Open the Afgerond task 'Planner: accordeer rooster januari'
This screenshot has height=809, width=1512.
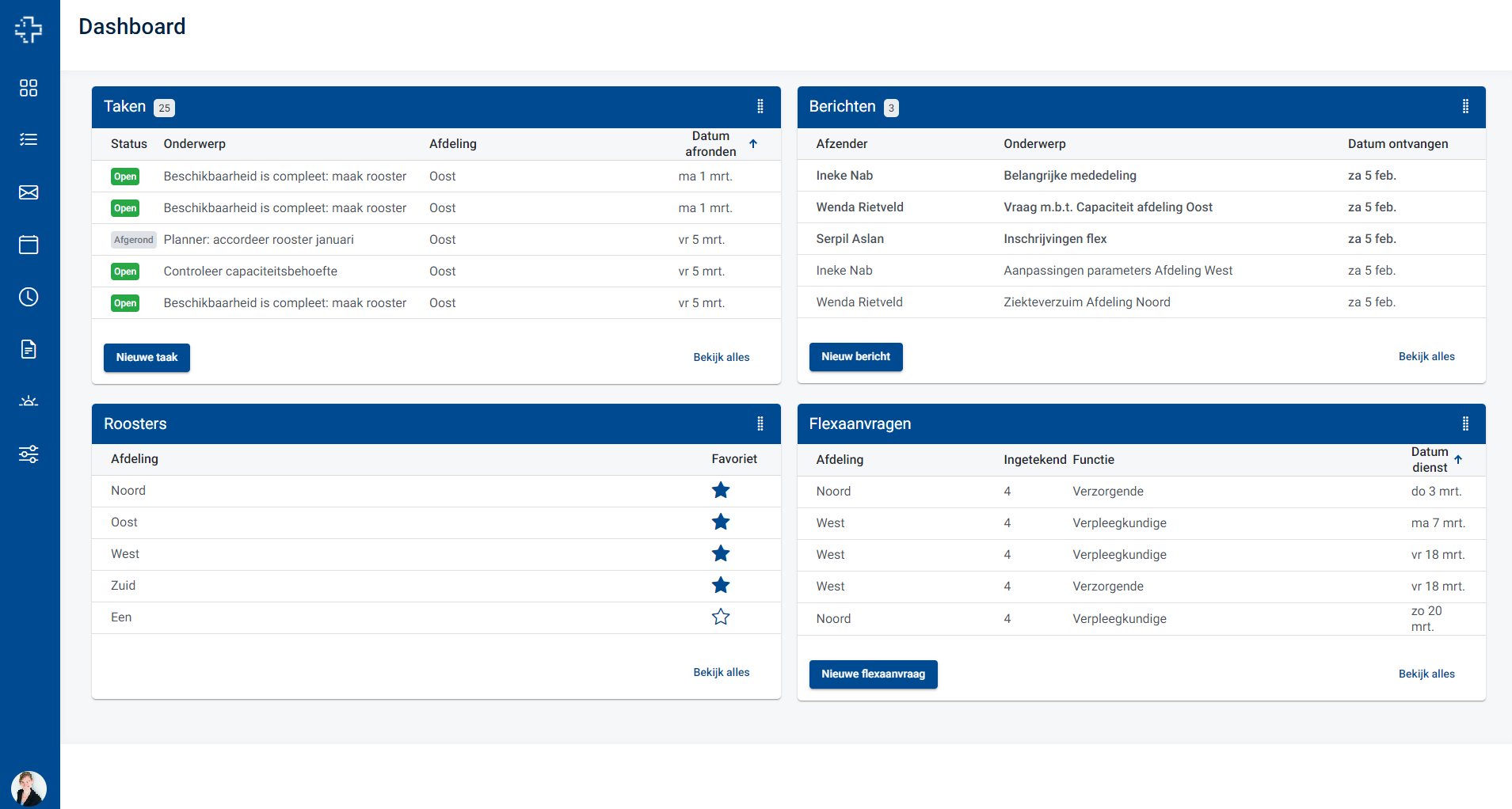[436, 240]
